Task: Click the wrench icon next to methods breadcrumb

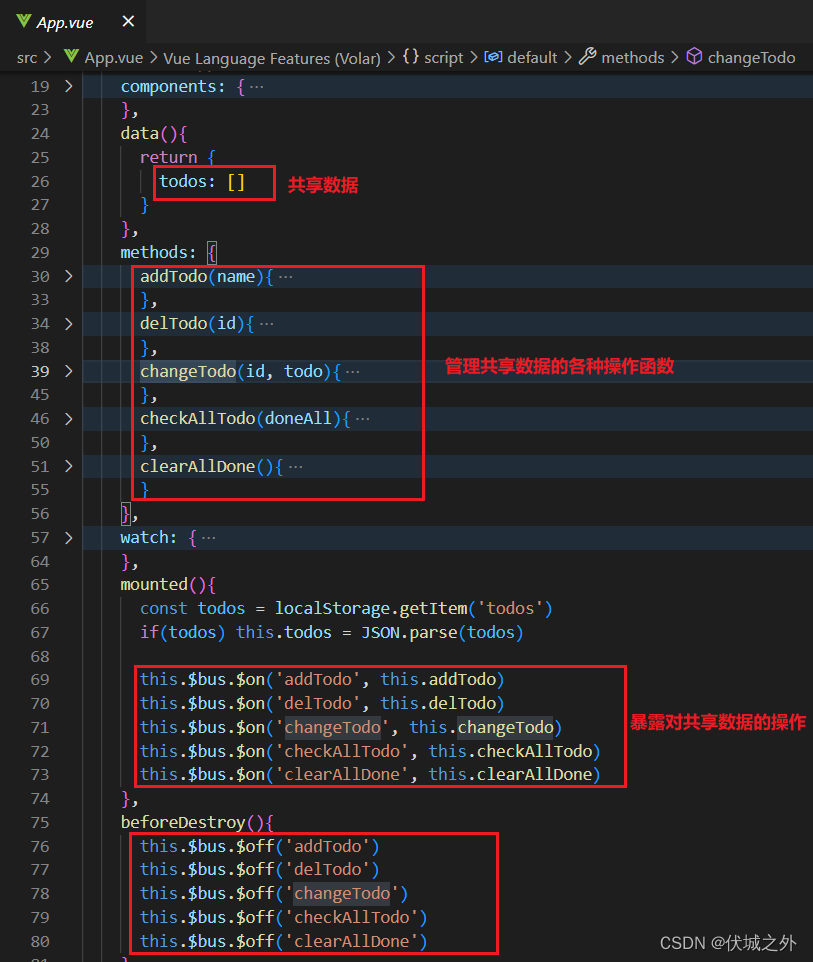Action: [590, 57]
